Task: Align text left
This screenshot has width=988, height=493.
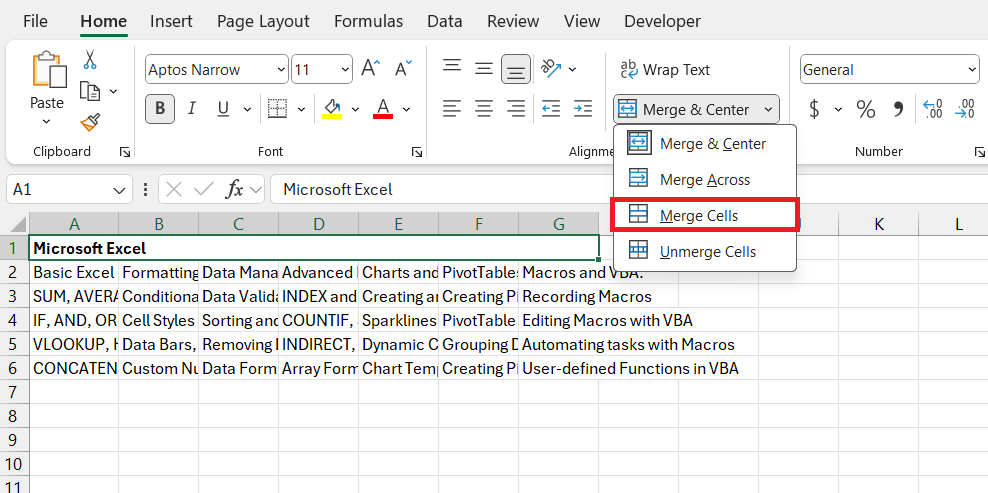Action: tap(451, 109)
